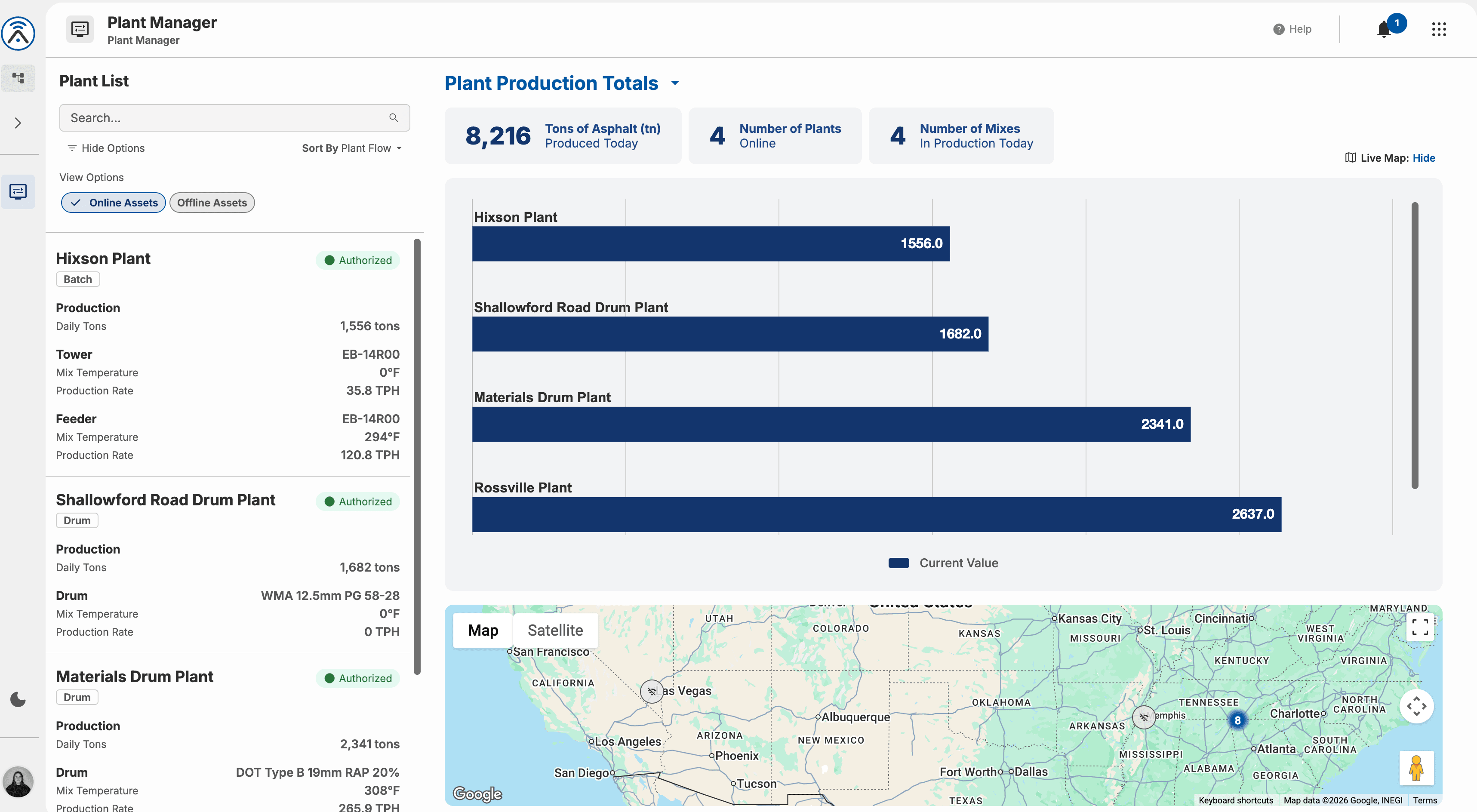Click the search magnifier icon
Viewport: 1477px width, 812px height.
point(393,117)
